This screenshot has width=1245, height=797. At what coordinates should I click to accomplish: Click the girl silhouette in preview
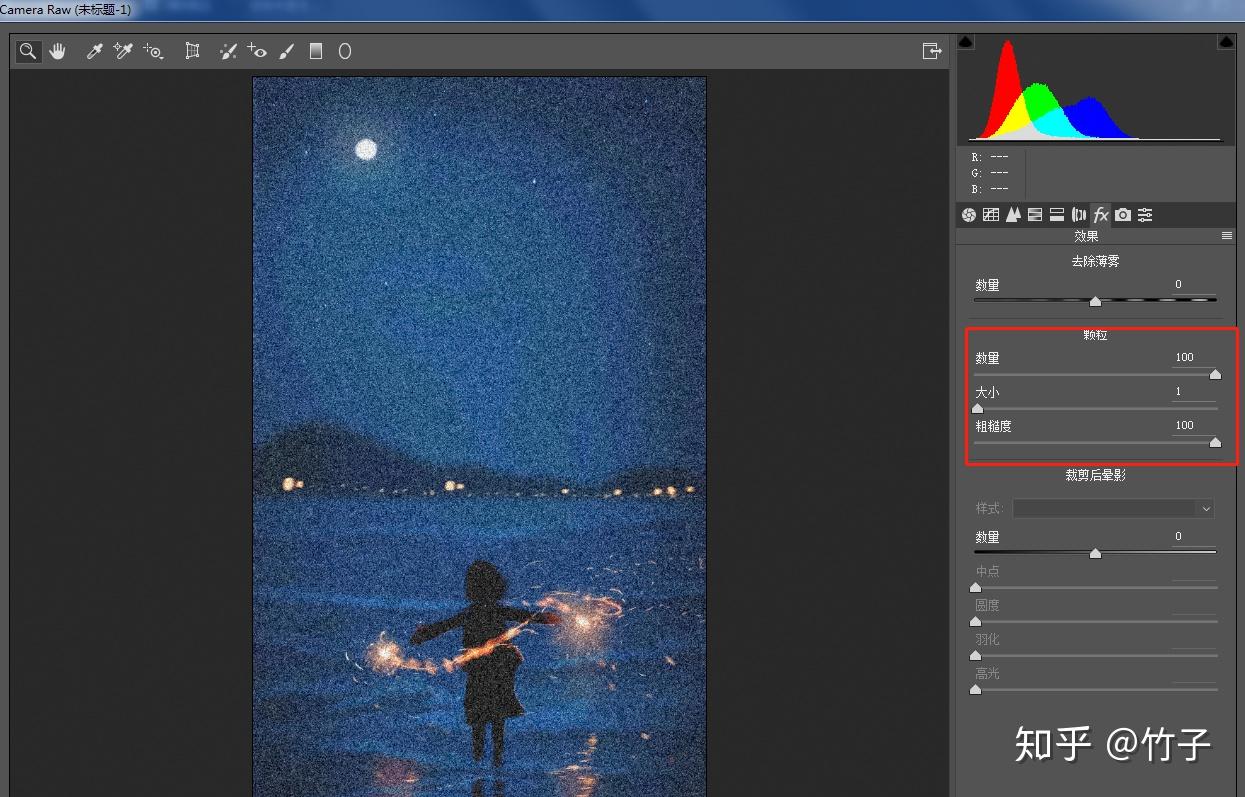tap(488, 660)
